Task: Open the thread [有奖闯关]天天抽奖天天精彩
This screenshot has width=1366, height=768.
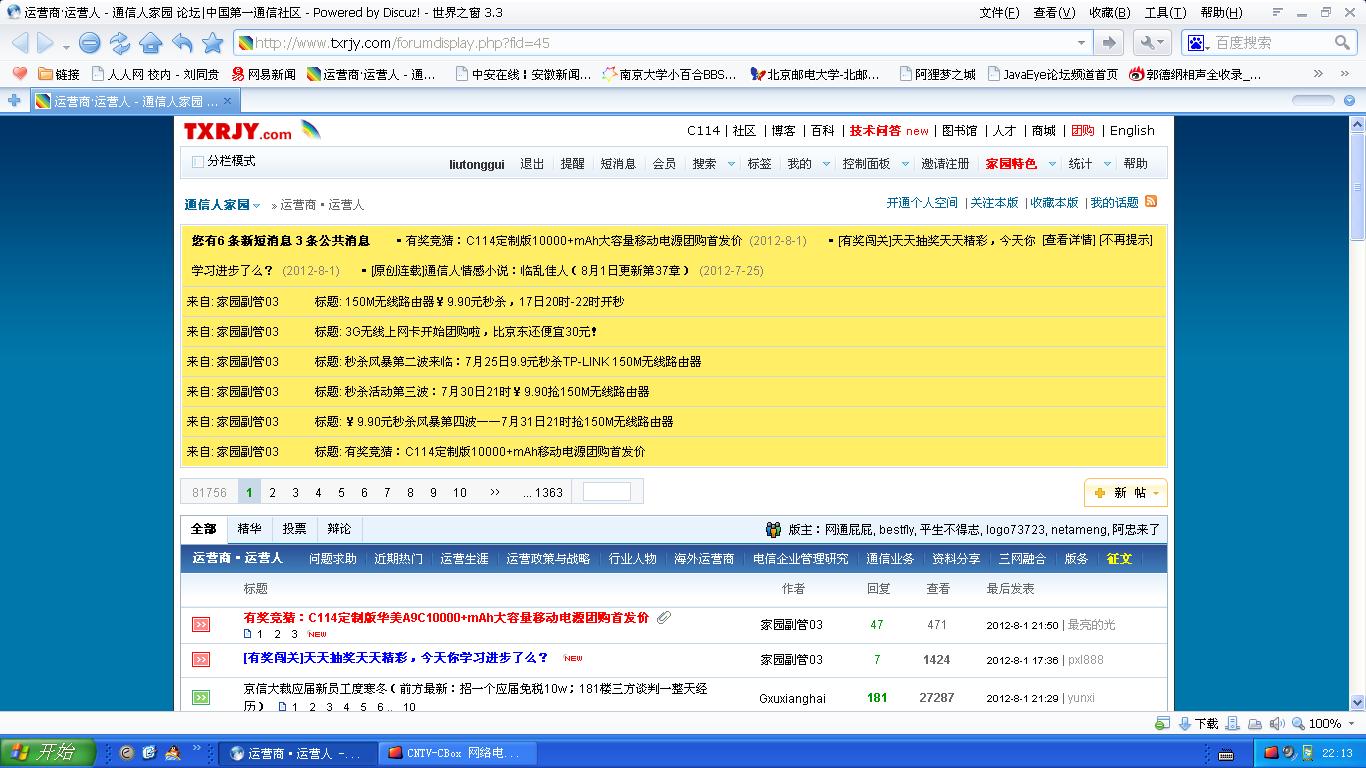Action: pyautogui.click(x=395, y=657)
